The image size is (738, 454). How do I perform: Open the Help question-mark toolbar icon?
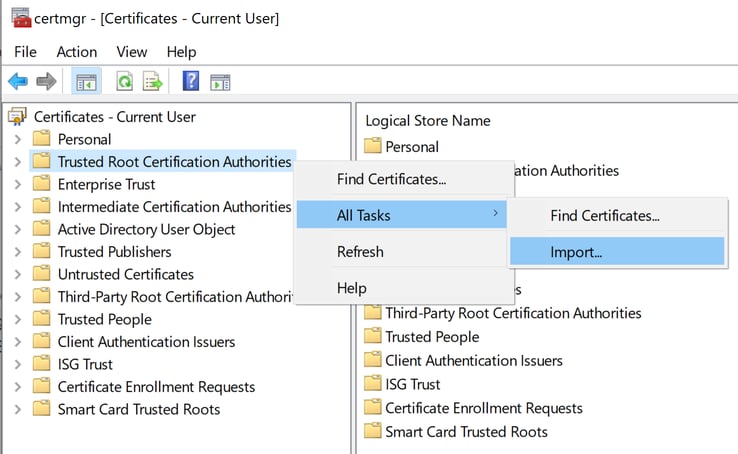[191, 81]
